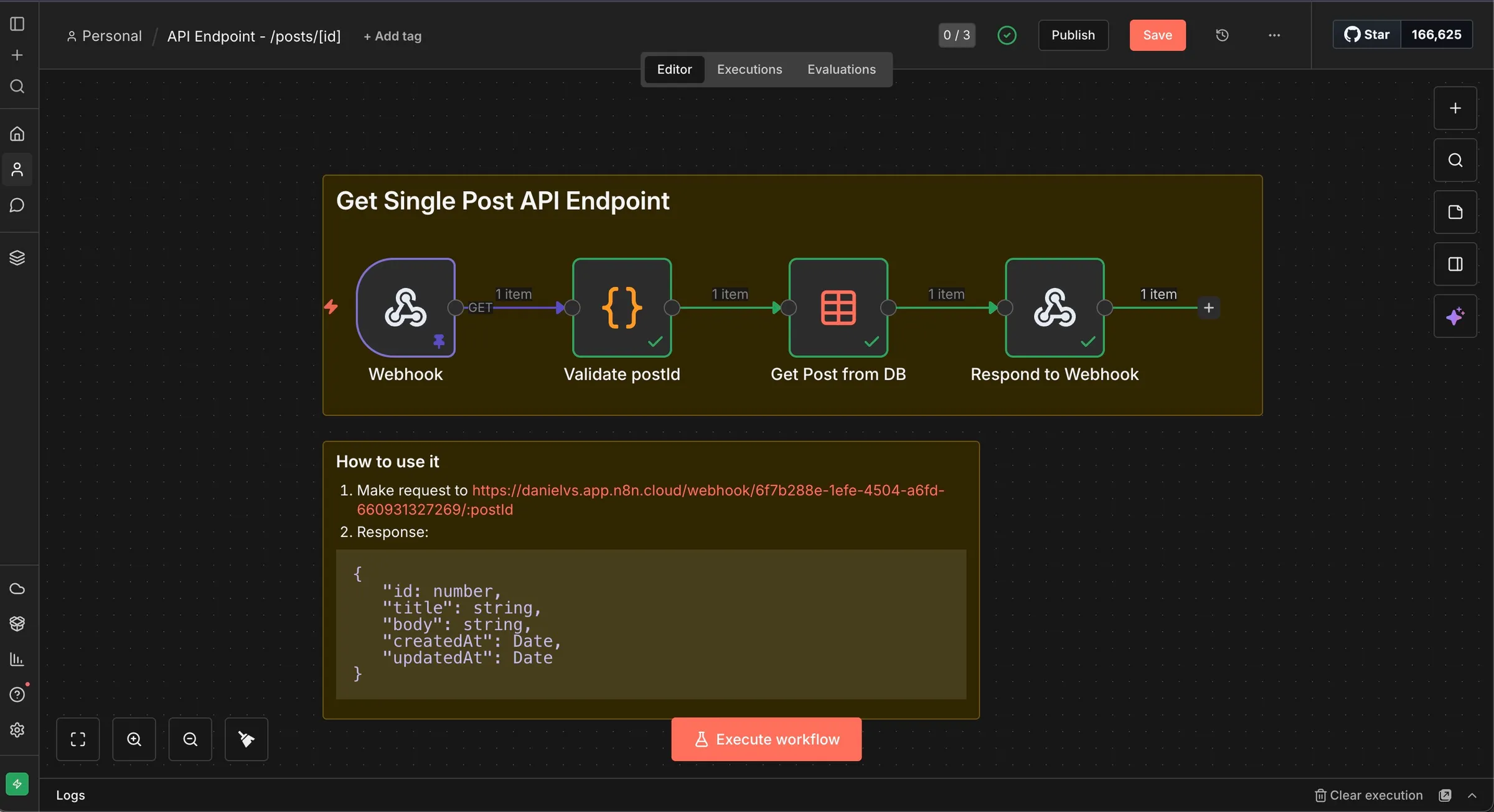Add sticky note with note icon
This screenshot has height=812, width=1494.
click(1455, 212)
